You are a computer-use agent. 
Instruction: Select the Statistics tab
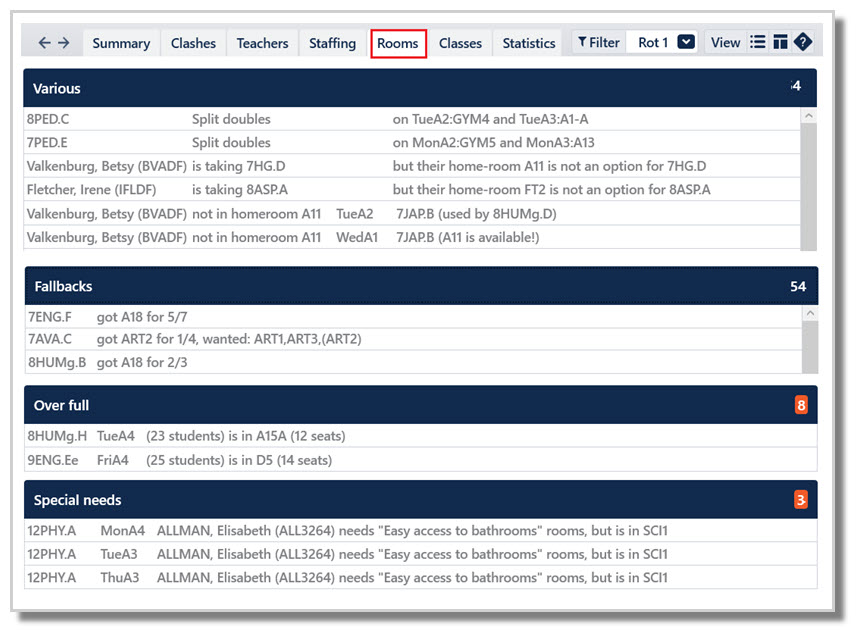click(529, 43)
